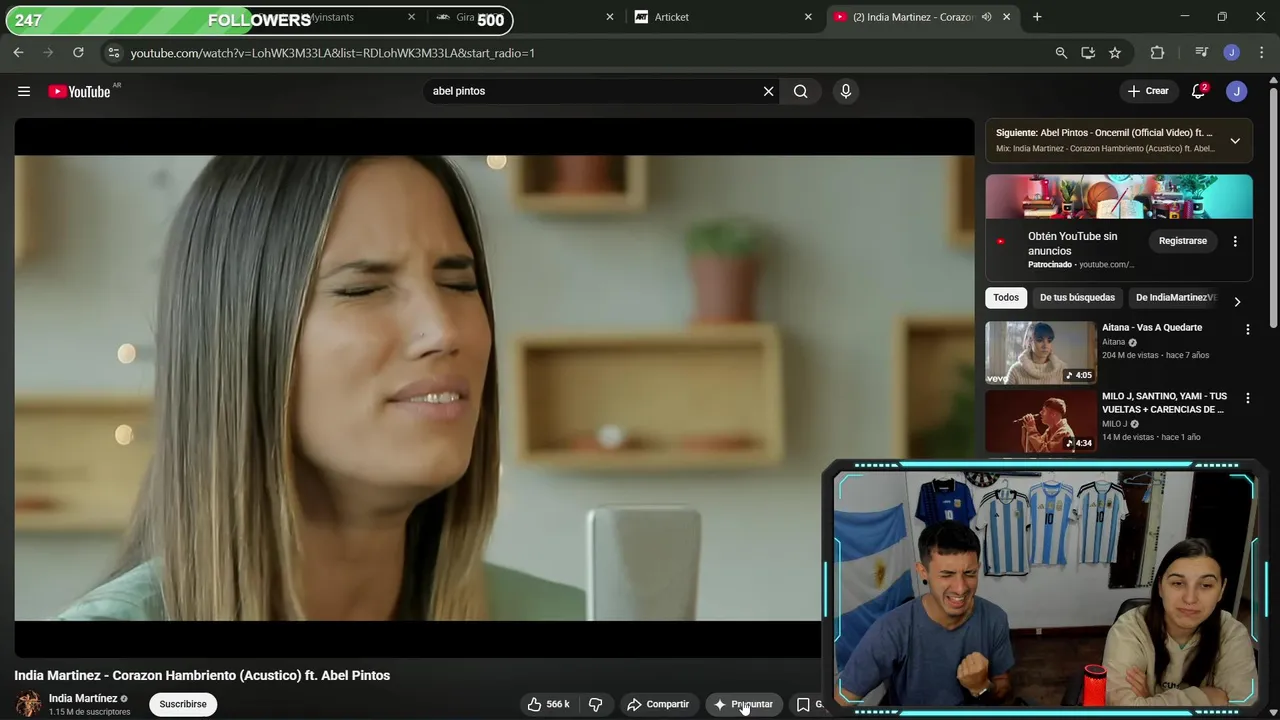Expand the mix playlist panel chevron

(x=1235, y=141)
